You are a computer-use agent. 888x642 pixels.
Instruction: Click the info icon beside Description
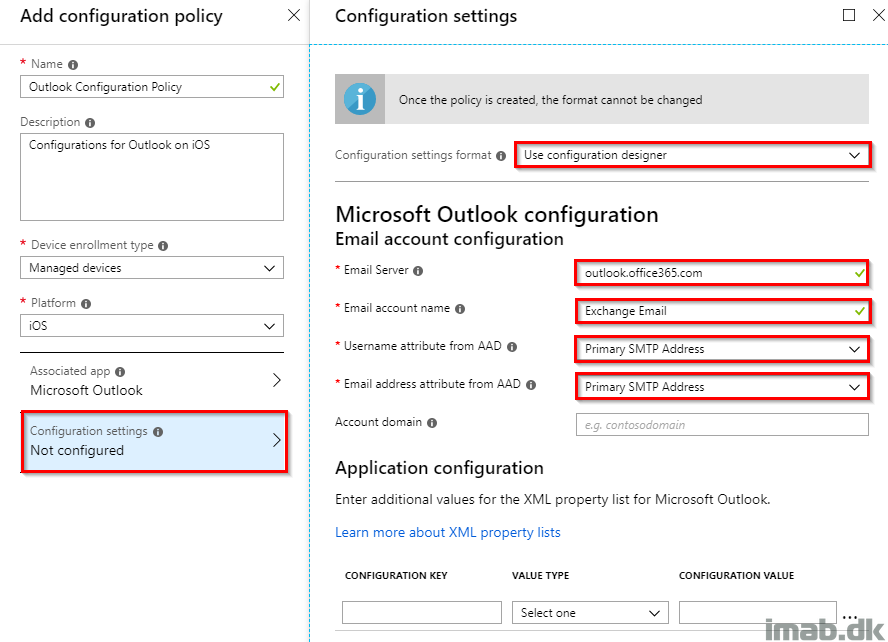point(90,123)
